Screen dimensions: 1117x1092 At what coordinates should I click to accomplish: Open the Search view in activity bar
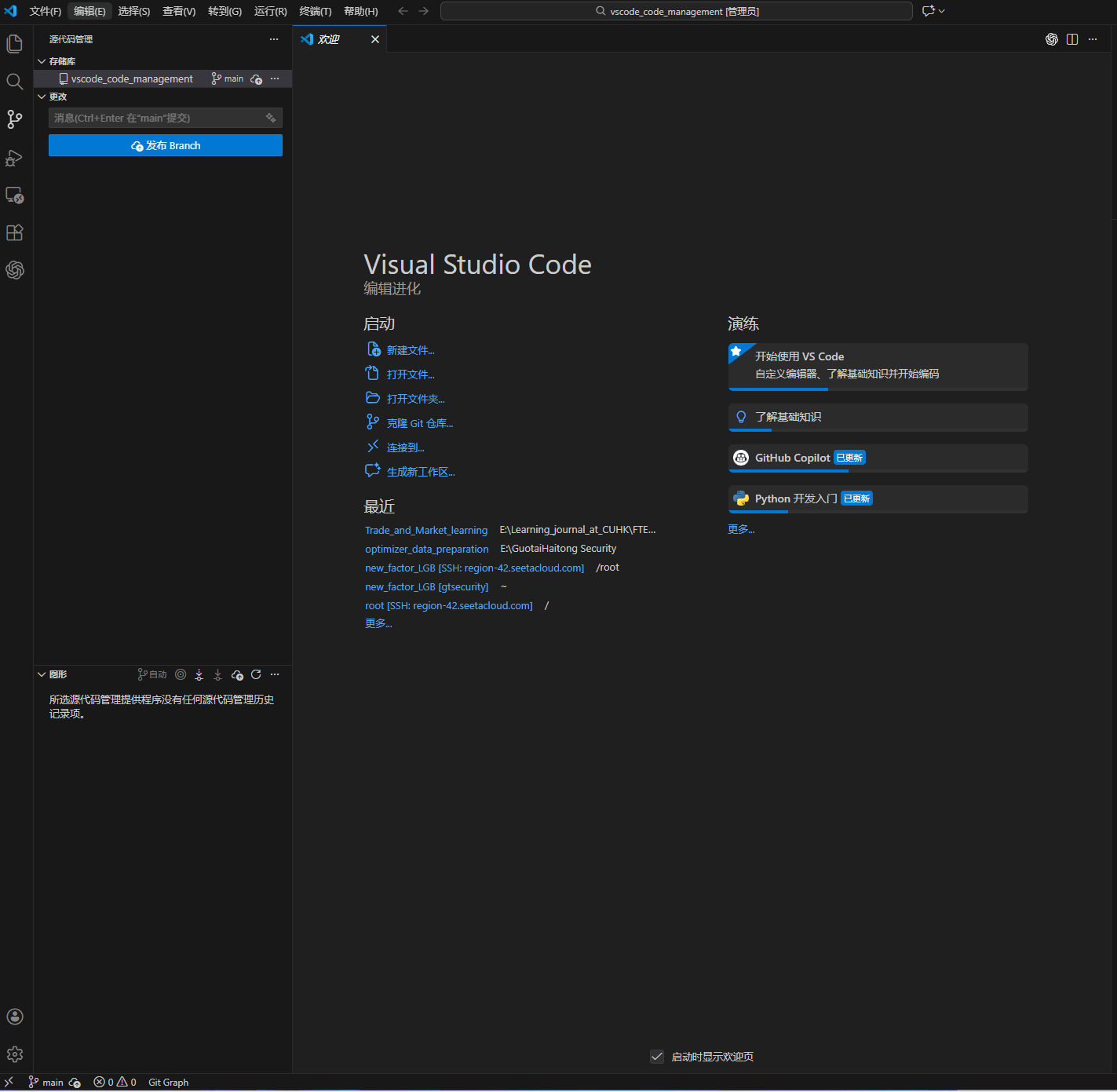point(14,82)
